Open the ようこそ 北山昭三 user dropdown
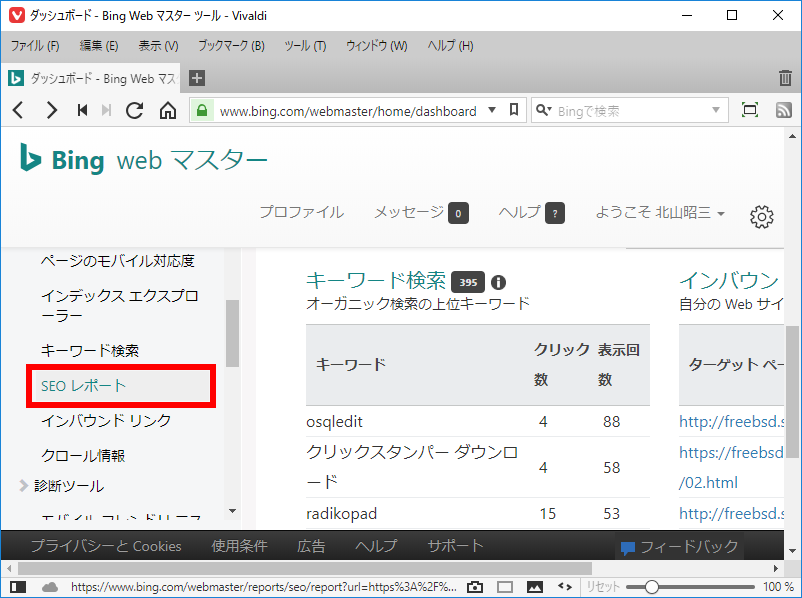This screenshot has height=598, width=802. point(660,212)
